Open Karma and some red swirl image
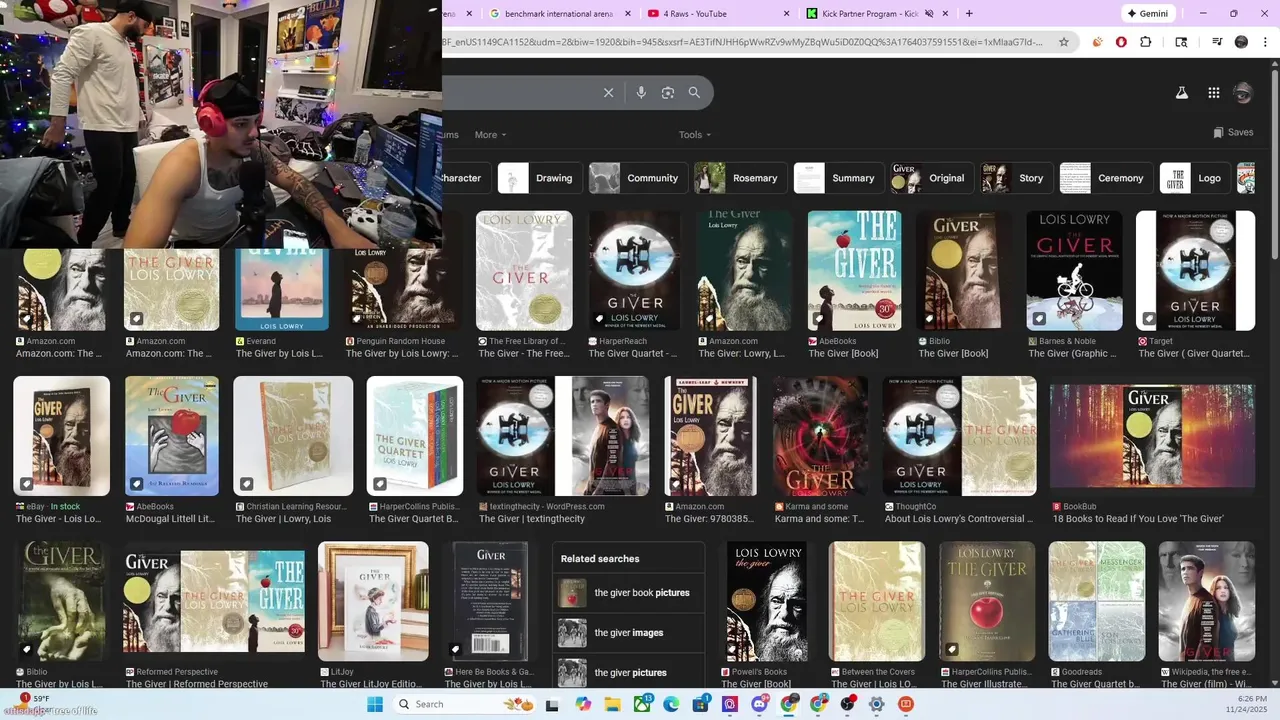 [x=820, y=436]
